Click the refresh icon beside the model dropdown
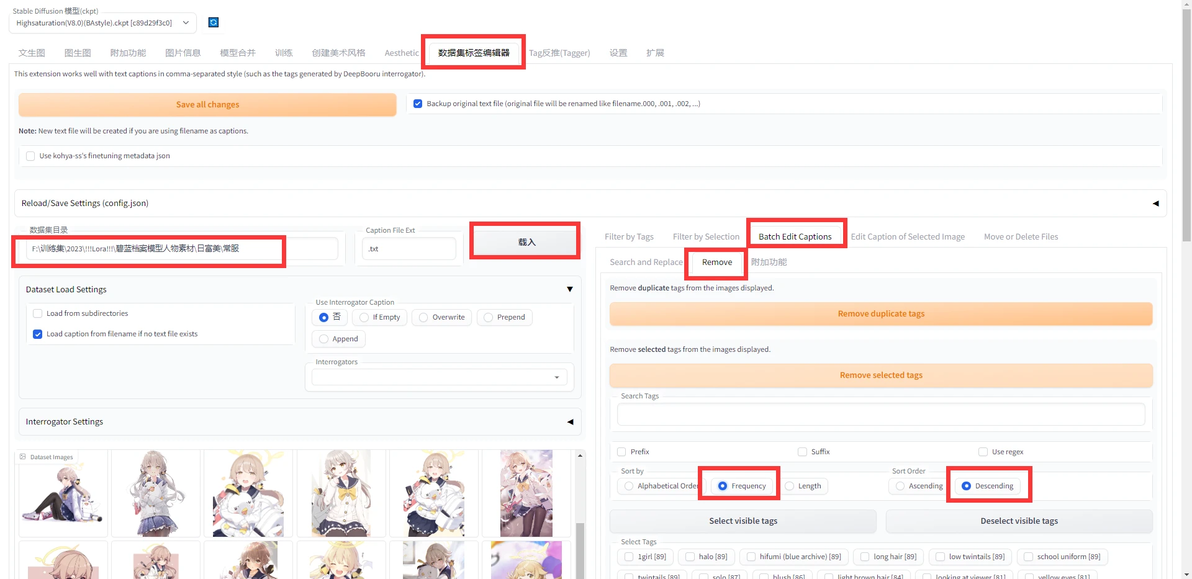Viewport: 1192px width, 579px height. coord(214,23)
